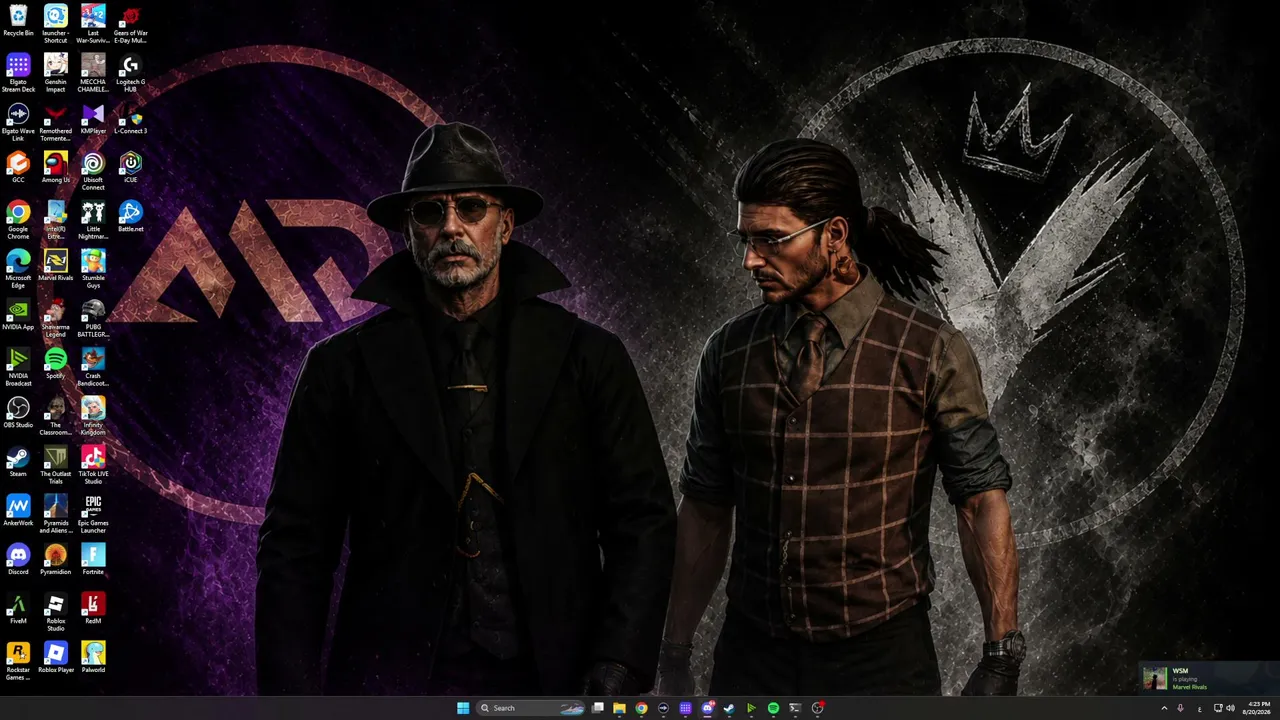Select the Infinity Kingdom desktop icon
The height and width of the screenshot is (720, 1280).
[93, 416]
